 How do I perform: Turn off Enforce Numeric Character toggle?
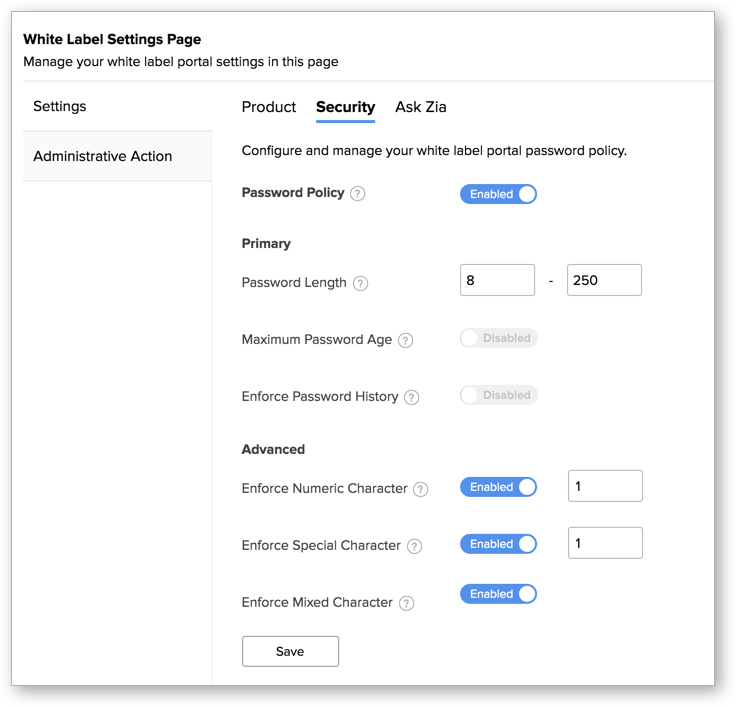(498, 487)
